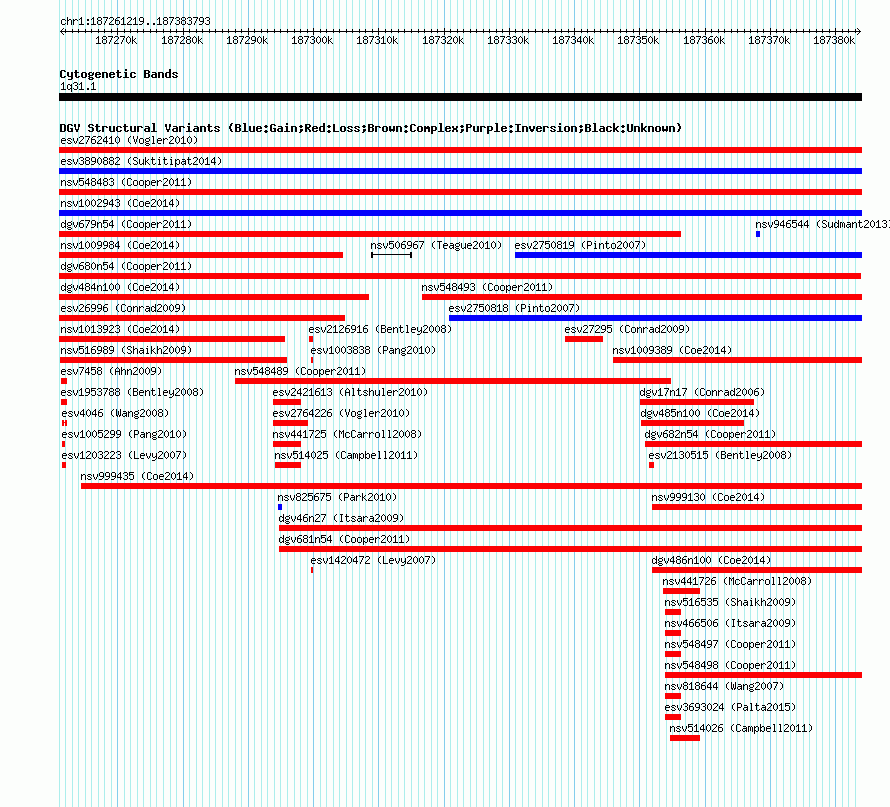Open esv2421613 (Altshuler2010) label

pyautogui.click(x=350, y=392)
